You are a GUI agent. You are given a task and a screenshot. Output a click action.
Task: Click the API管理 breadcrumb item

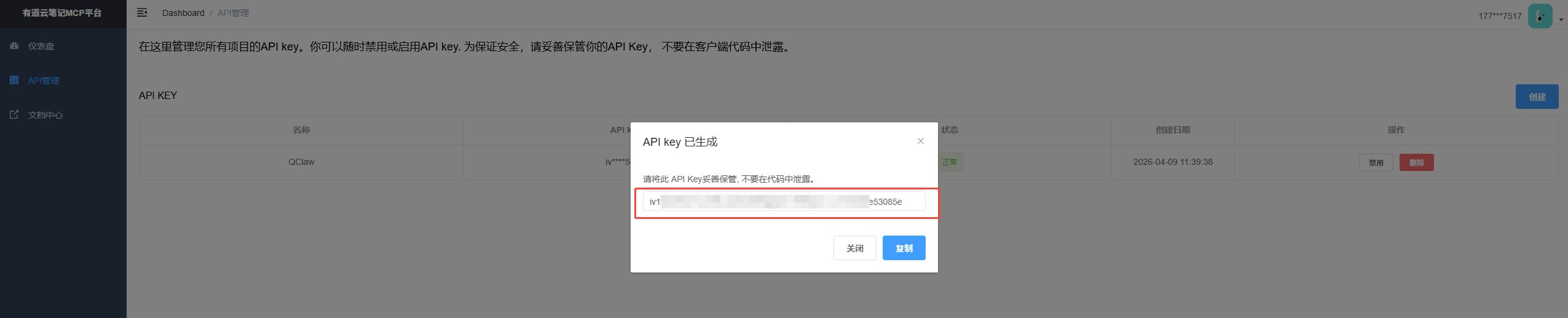(x=233, y=13)
